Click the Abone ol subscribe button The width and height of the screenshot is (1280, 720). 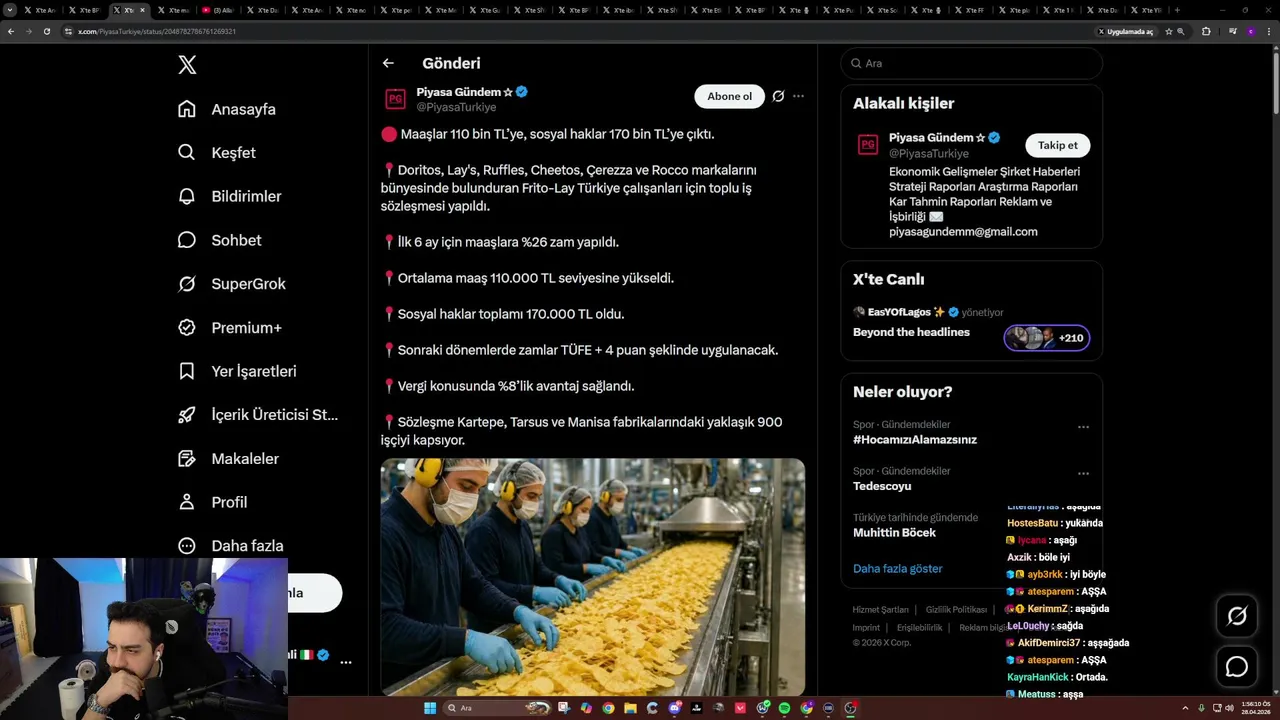tap(729, 96)
